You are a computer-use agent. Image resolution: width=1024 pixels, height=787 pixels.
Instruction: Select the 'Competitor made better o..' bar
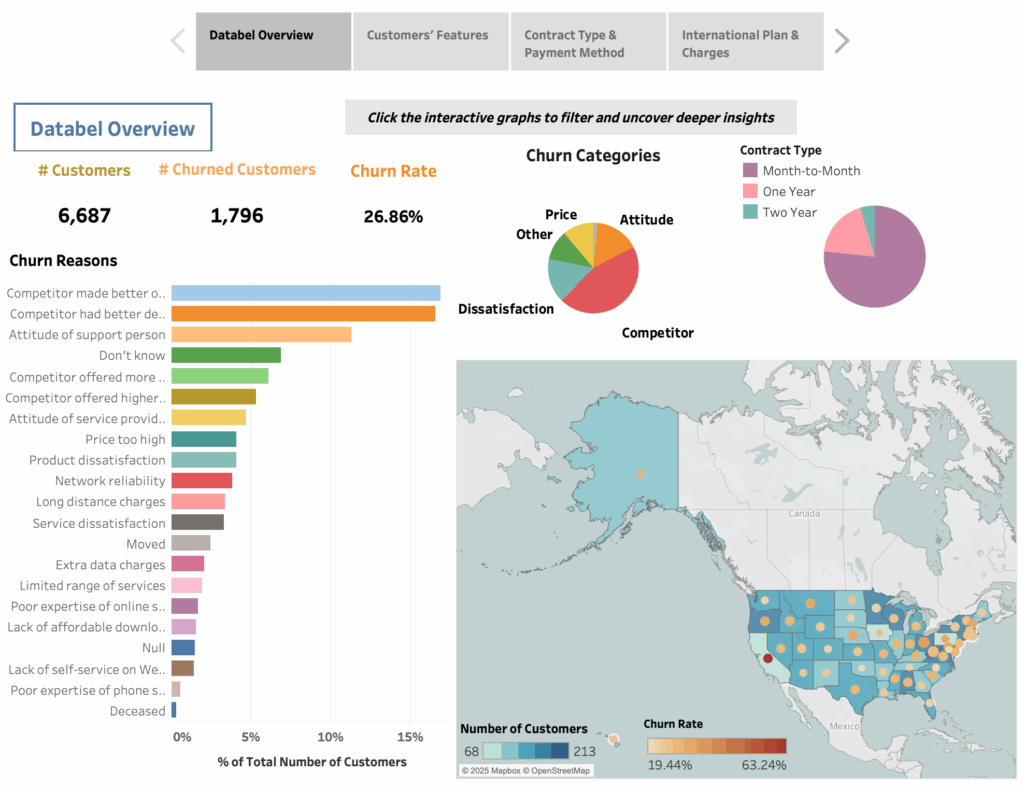click(305, 293)
